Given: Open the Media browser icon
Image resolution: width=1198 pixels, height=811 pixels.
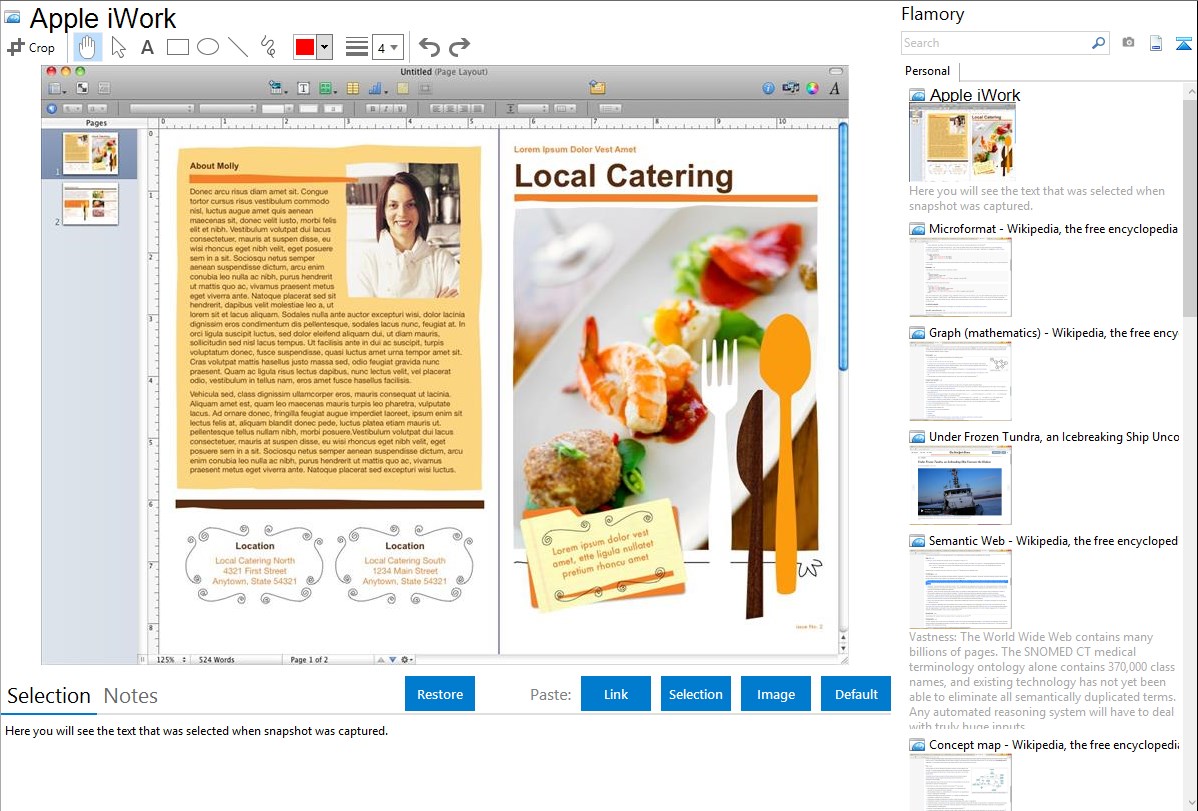Looking at the screenshot, I should [791, 89].
